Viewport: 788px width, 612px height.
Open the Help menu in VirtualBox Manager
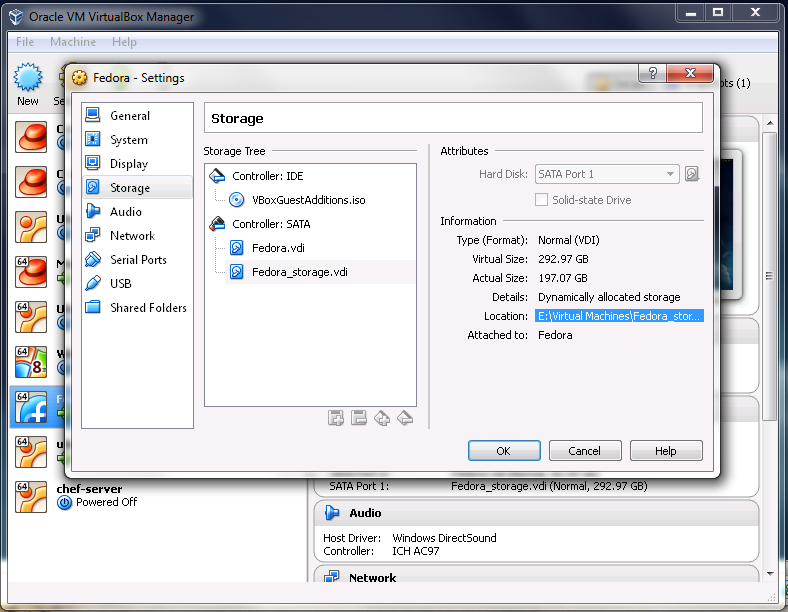pos(124,42)
